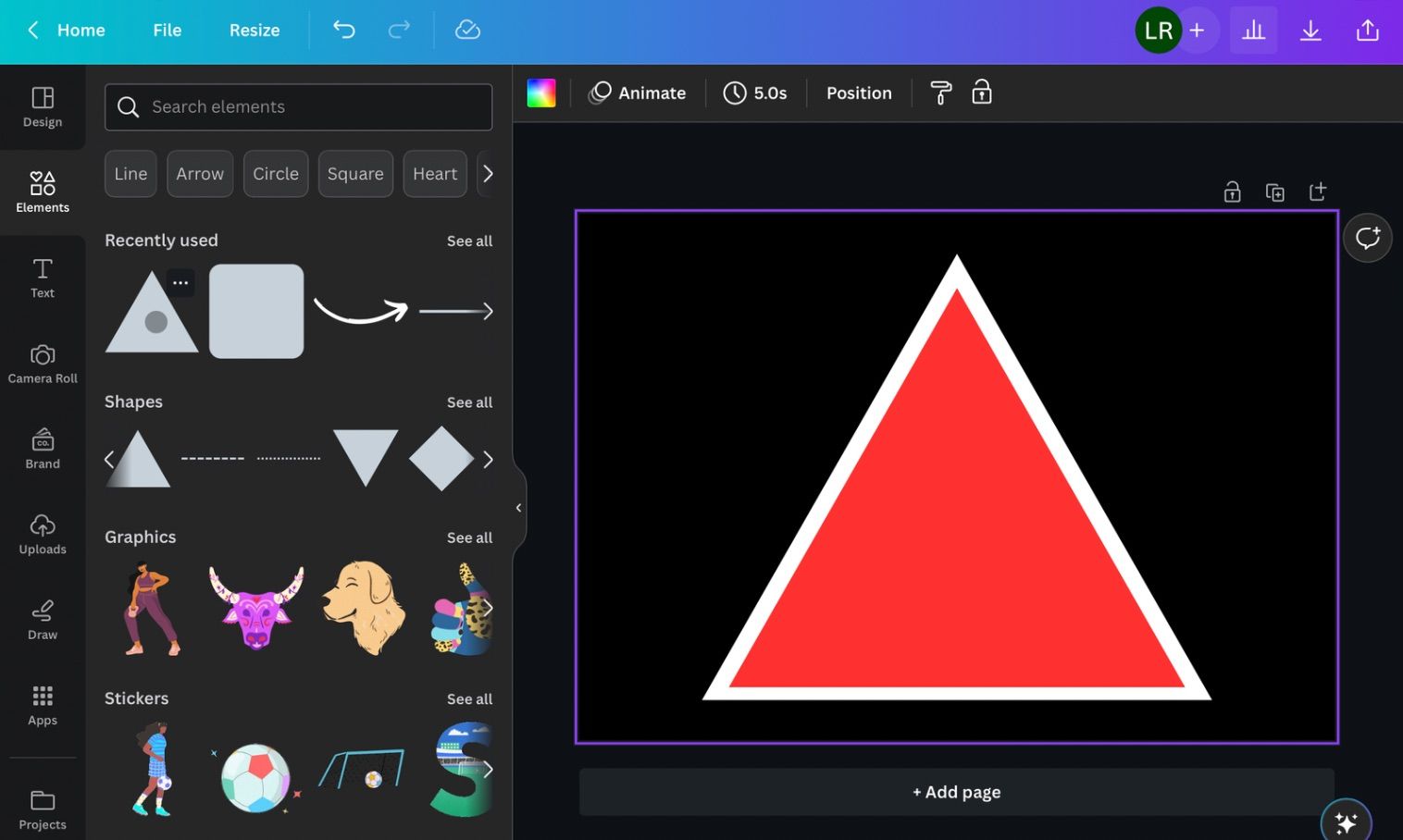The image size is (1403, 840).
Task: Click the cloud save status icon
Action: click(x=467, y=30)
